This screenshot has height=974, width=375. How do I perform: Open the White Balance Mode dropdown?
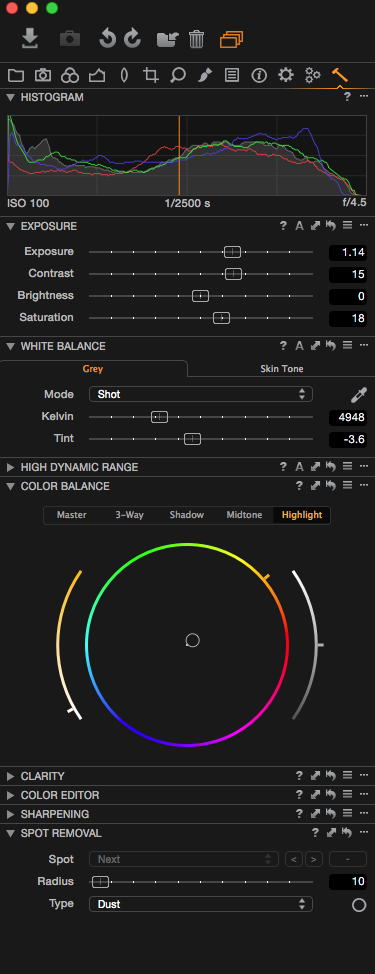(201, 394)
